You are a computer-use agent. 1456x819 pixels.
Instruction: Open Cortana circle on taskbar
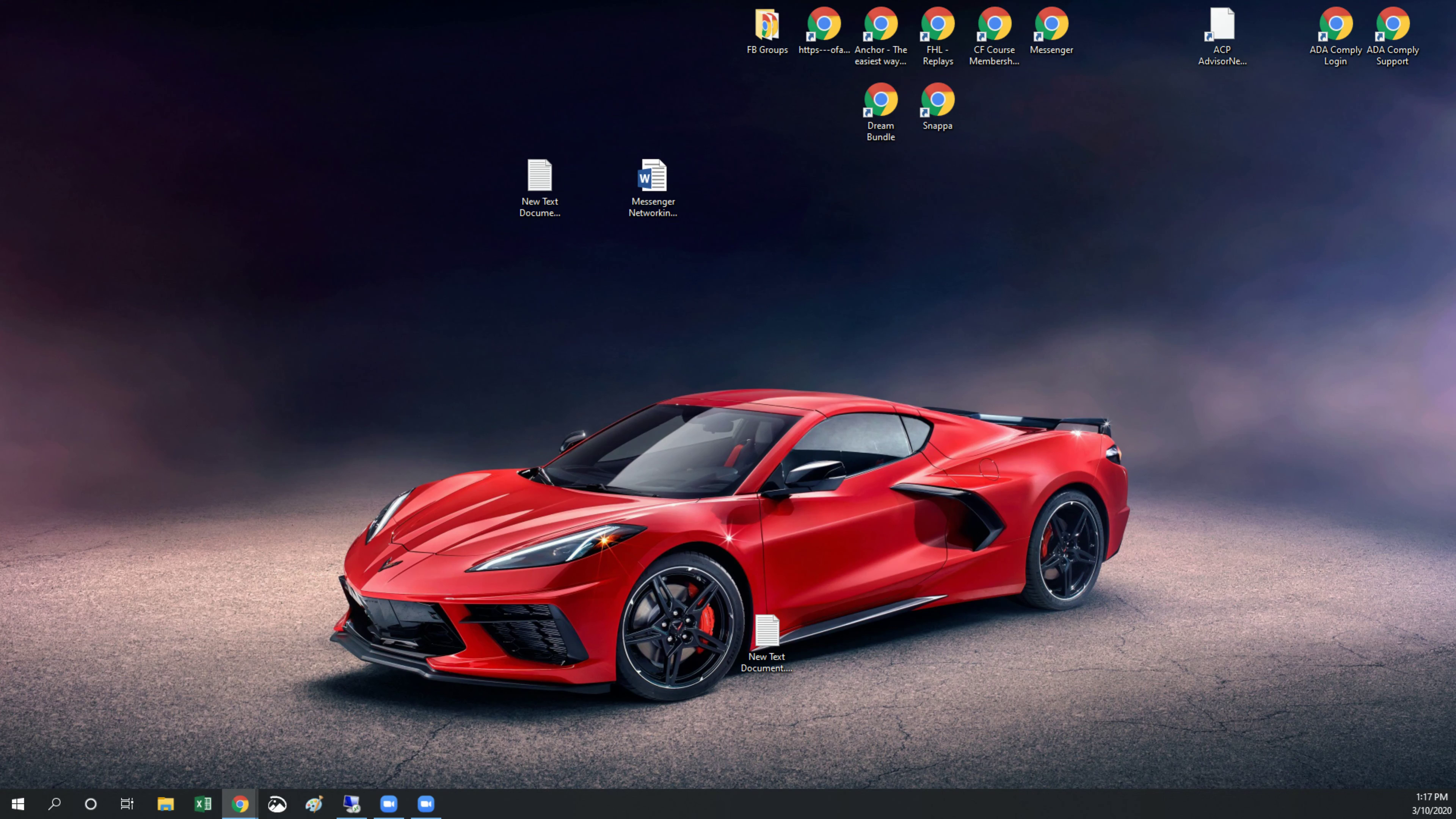click(x=91, y=804)
